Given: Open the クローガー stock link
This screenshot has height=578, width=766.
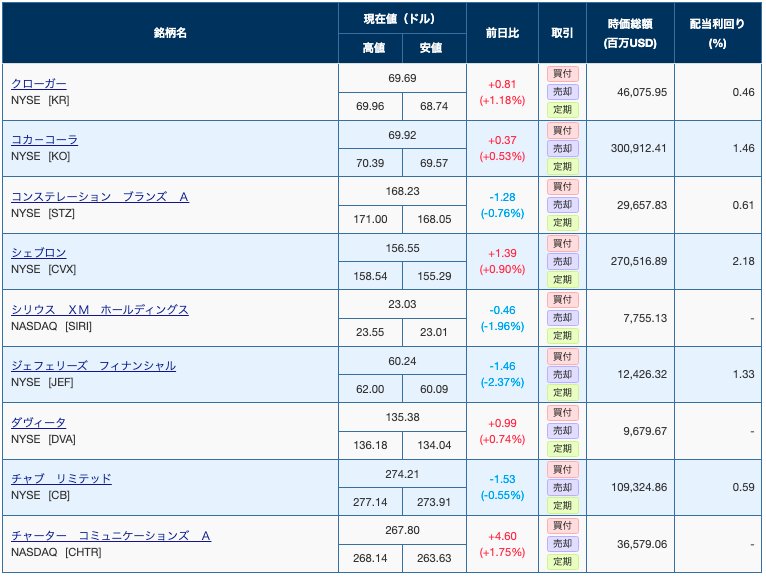Looking at the screenshot, I should [x=39, y=84].
